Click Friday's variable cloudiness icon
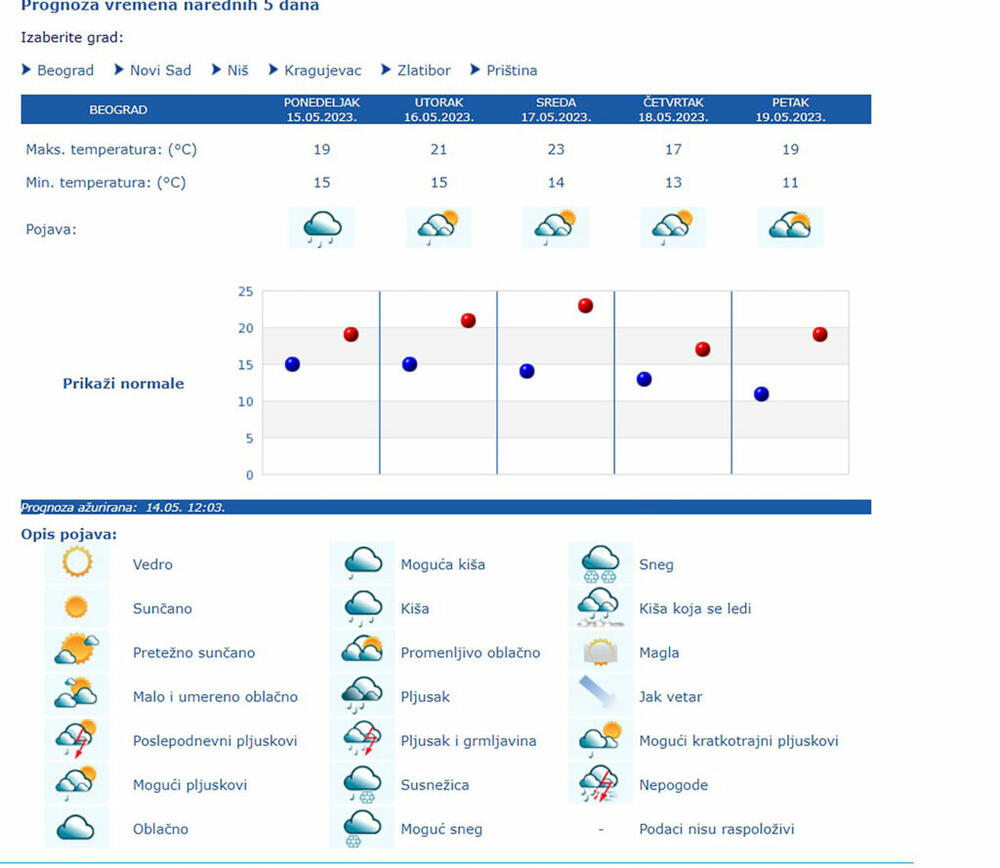Screen dimensions: 1000x868 click(790, 227)
